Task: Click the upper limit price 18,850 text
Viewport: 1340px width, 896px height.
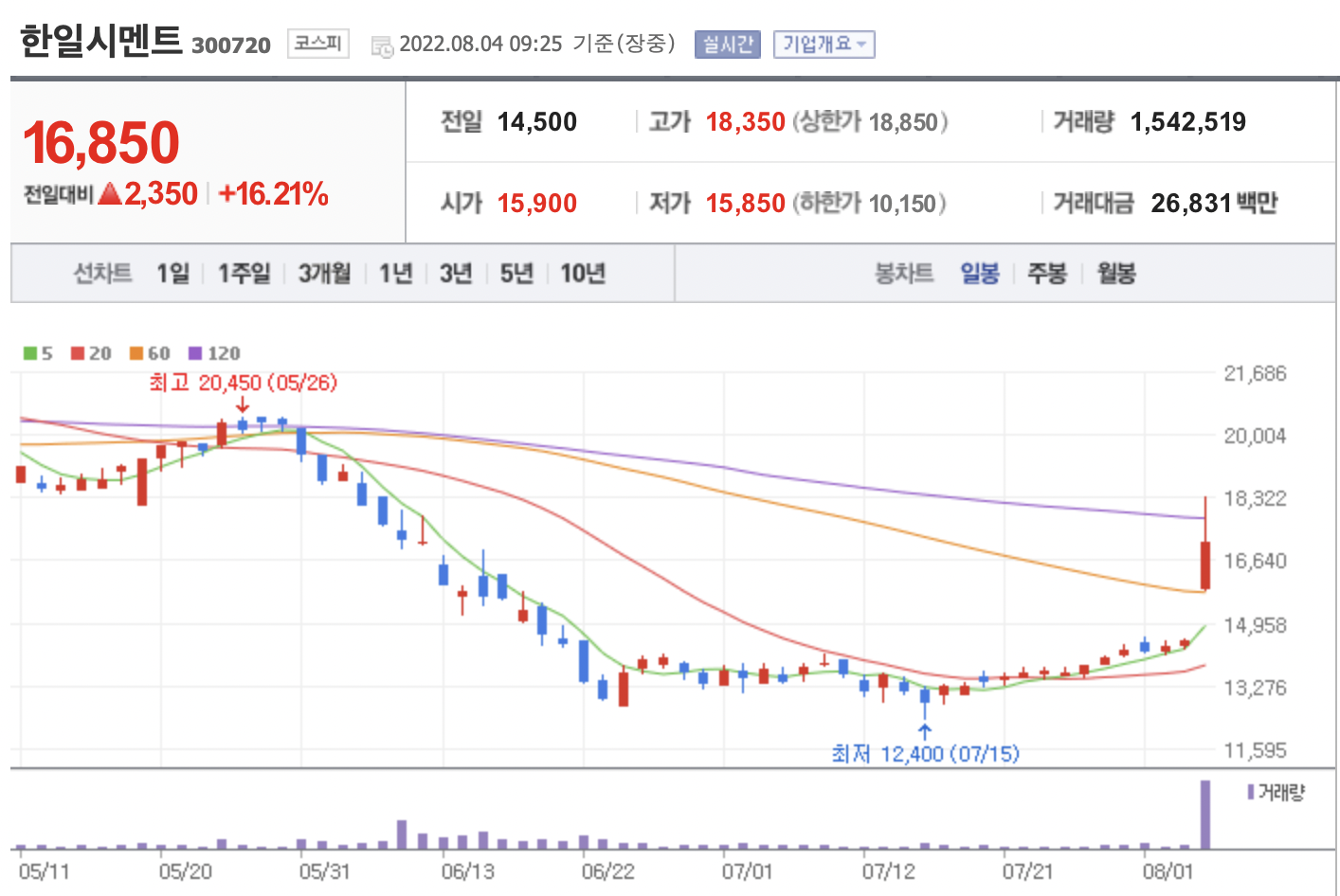Action: pos(903,122)
